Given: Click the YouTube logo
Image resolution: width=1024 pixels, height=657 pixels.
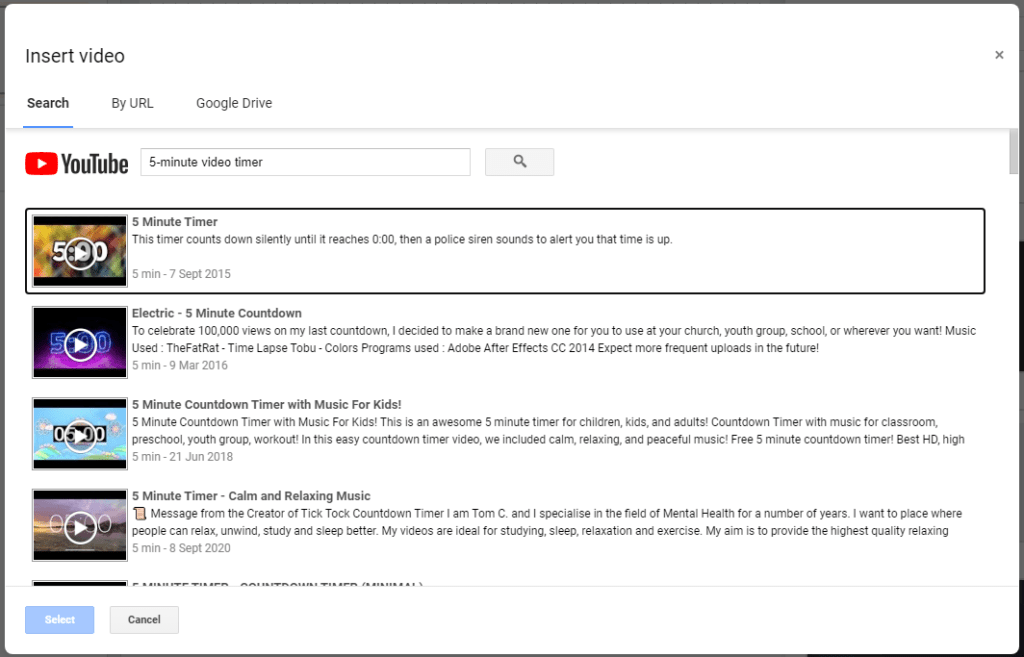Looking at the screenshot, I should point(77,163).
